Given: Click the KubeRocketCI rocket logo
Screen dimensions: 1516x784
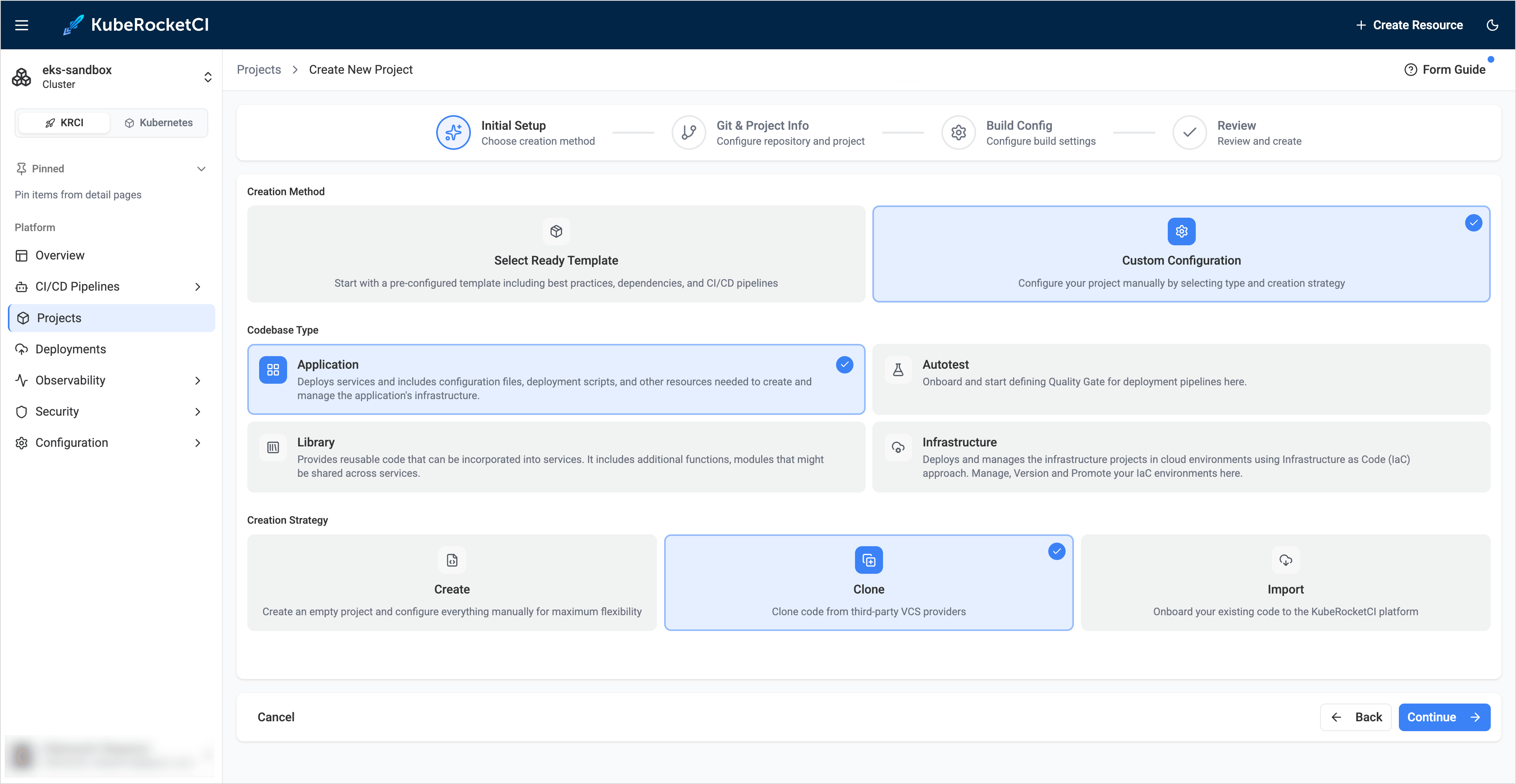Looking at the screenshot, I should pyautogui.click(x=74, y=25).
